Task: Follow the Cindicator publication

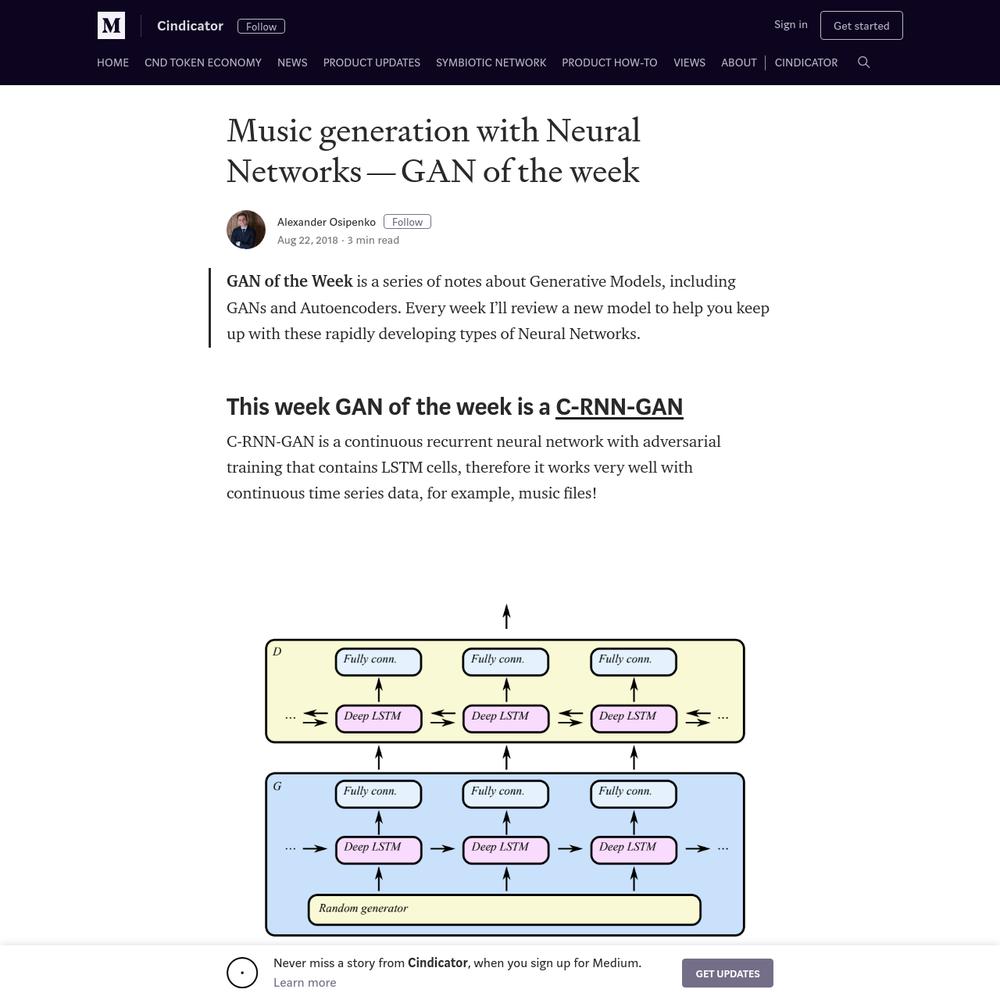Action: (x=261, y=26)
